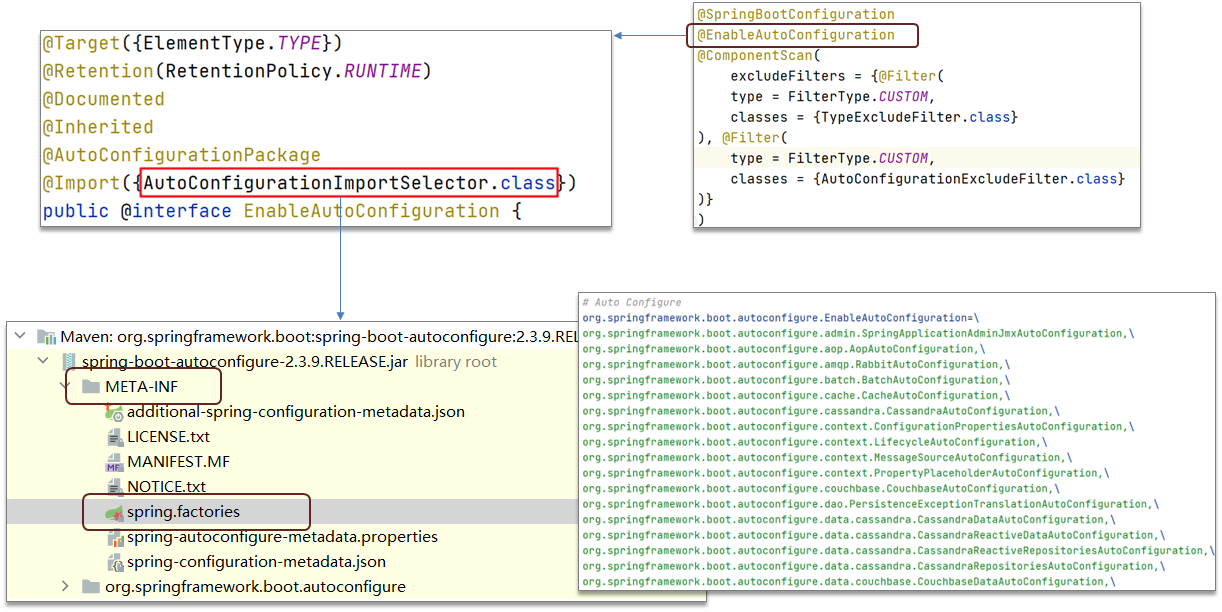The image size is (1222, 612).
Task: Click the @AutoConfigurationPackage annotation
Action: [181, 155]
